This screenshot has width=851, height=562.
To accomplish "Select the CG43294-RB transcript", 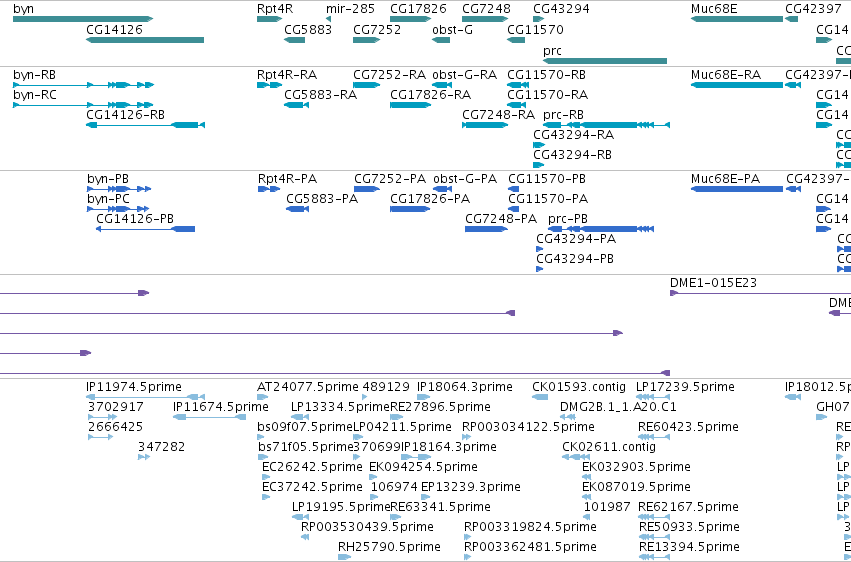I will pyautogui.click(x=538, y=165).
